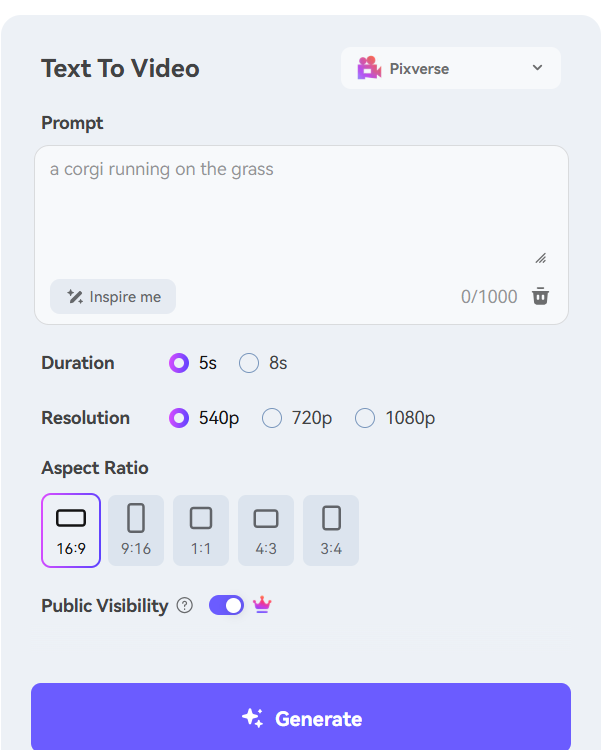Select the 4:3 aspect ratio tile
The image size is (611, 750).
point(266,530)
